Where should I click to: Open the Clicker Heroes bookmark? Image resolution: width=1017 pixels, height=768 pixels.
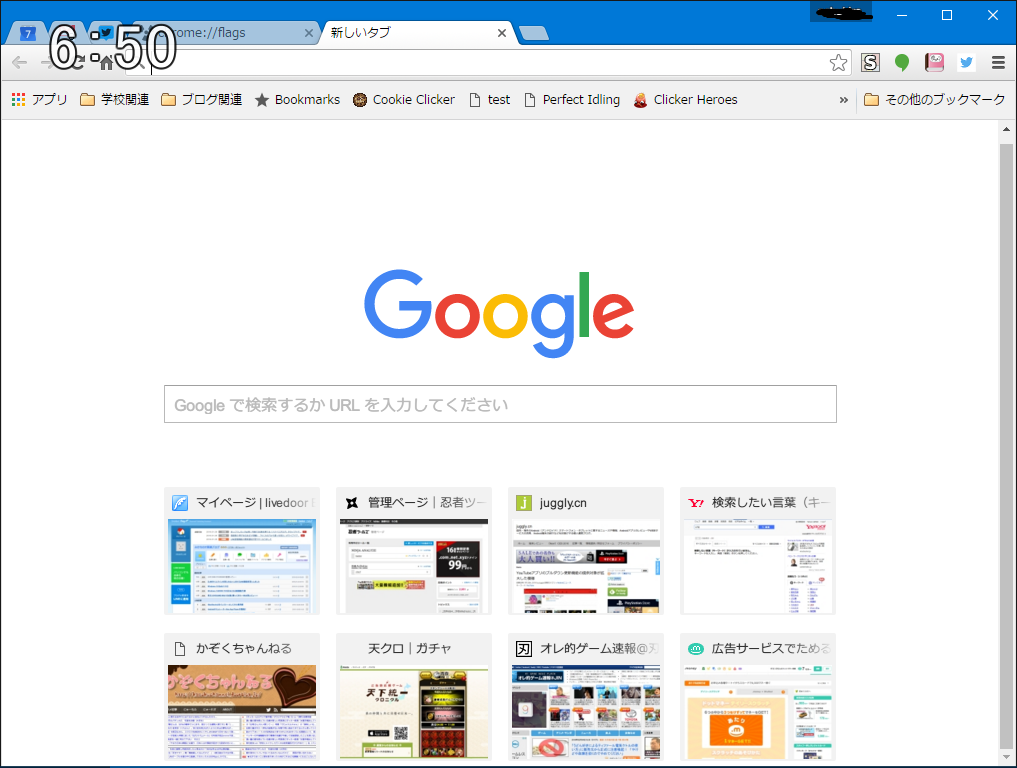(x=685, y=99)
